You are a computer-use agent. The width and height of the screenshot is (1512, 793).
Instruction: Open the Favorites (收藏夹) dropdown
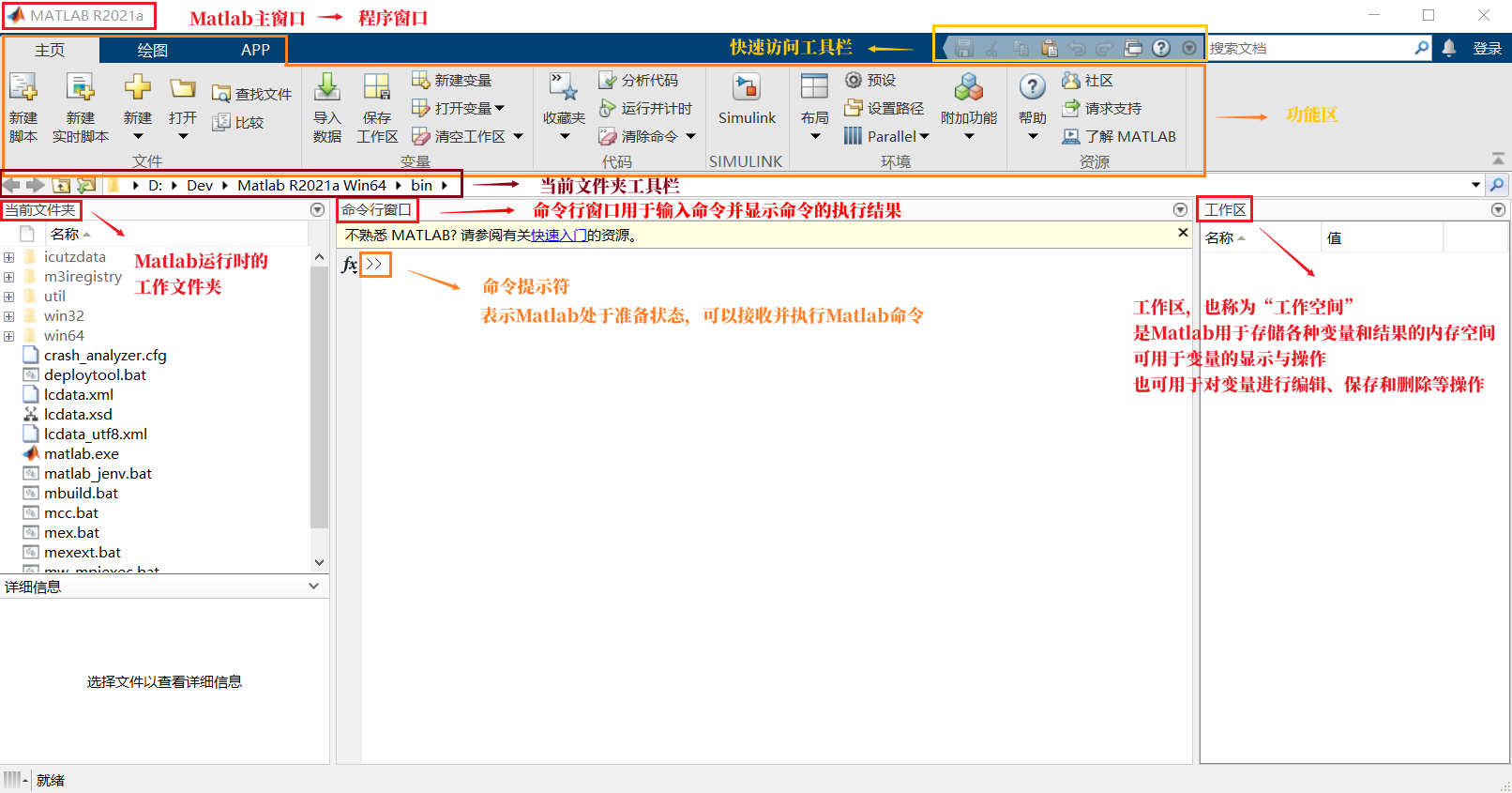click(x=565, y=137)
